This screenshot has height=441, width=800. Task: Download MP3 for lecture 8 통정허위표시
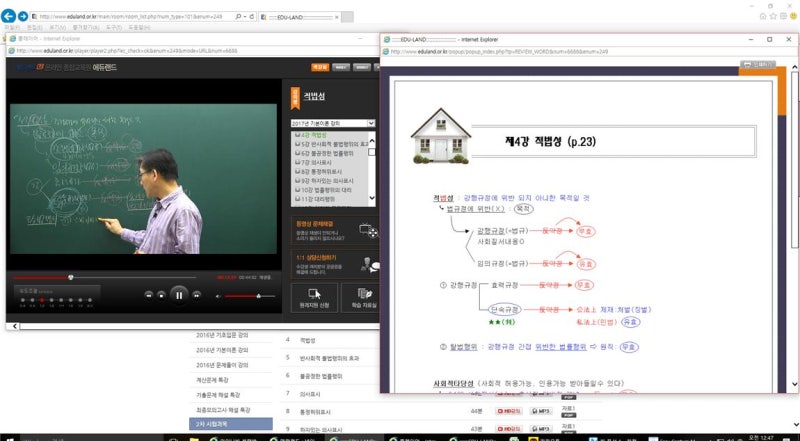point(541,411)
